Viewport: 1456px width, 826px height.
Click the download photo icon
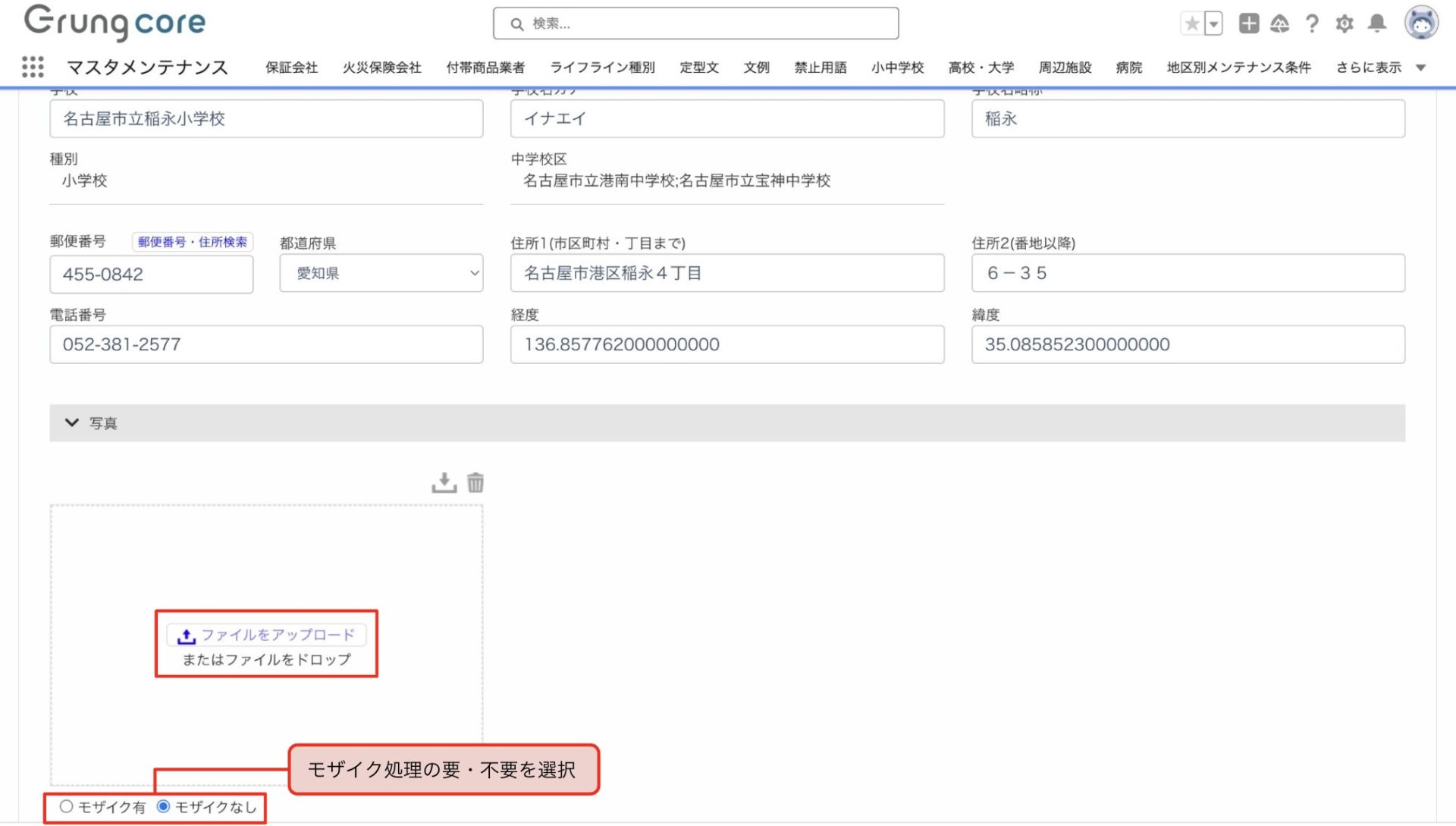coord(444,482)
